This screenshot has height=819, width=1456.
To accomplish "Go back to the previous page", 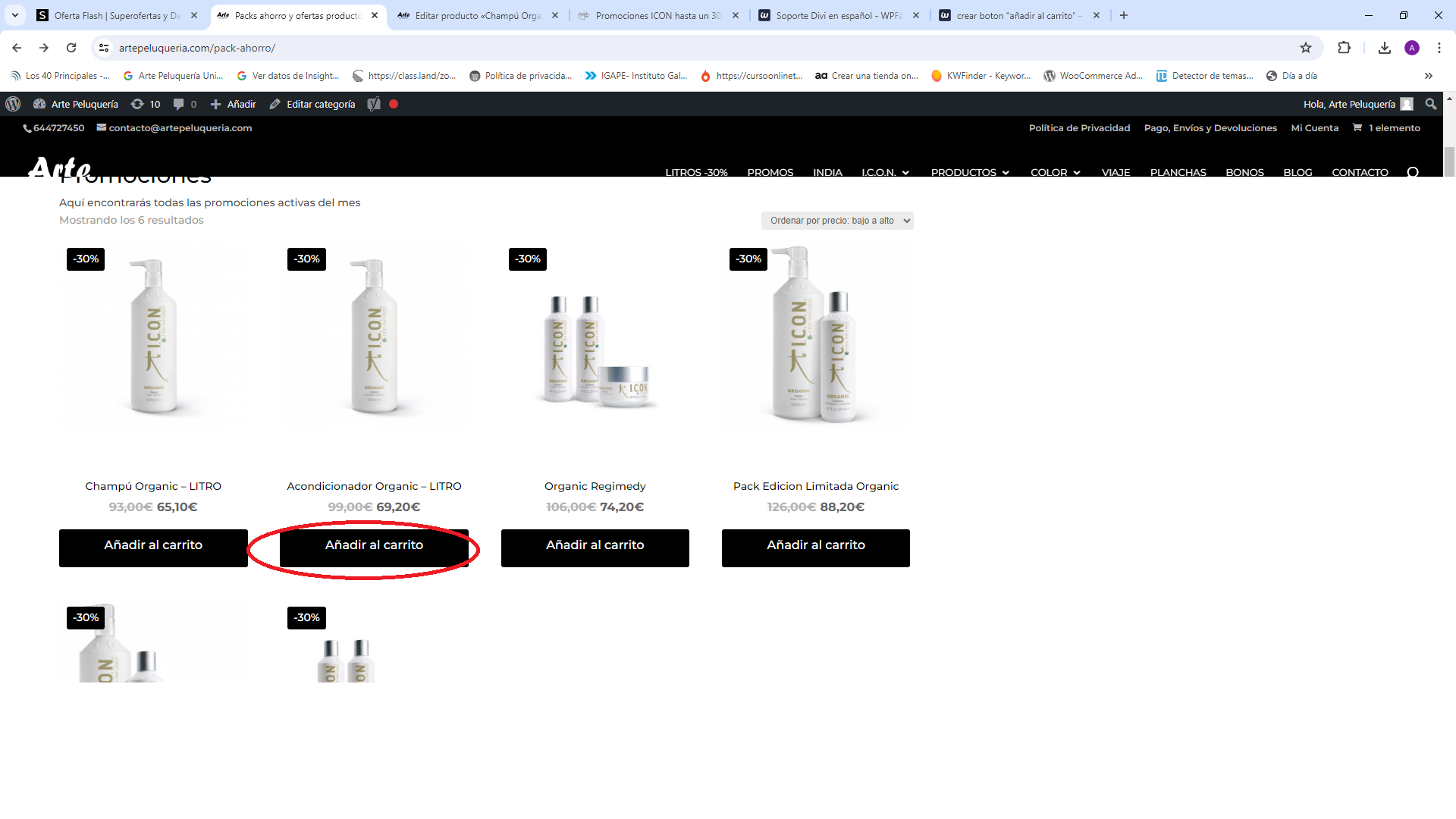I will (x=17, y=48).
